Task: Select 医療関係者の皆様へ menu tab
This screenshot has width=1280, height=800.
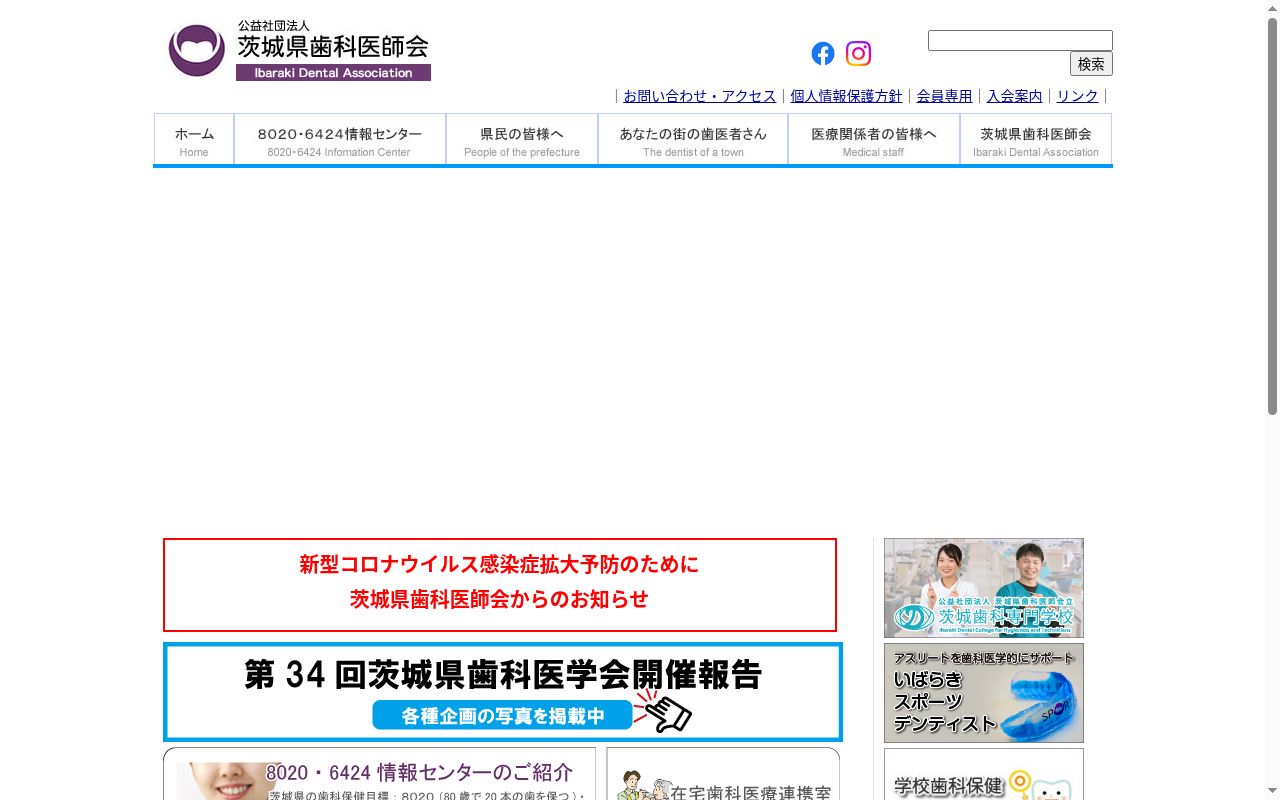Action: click(x=874, y=139)
